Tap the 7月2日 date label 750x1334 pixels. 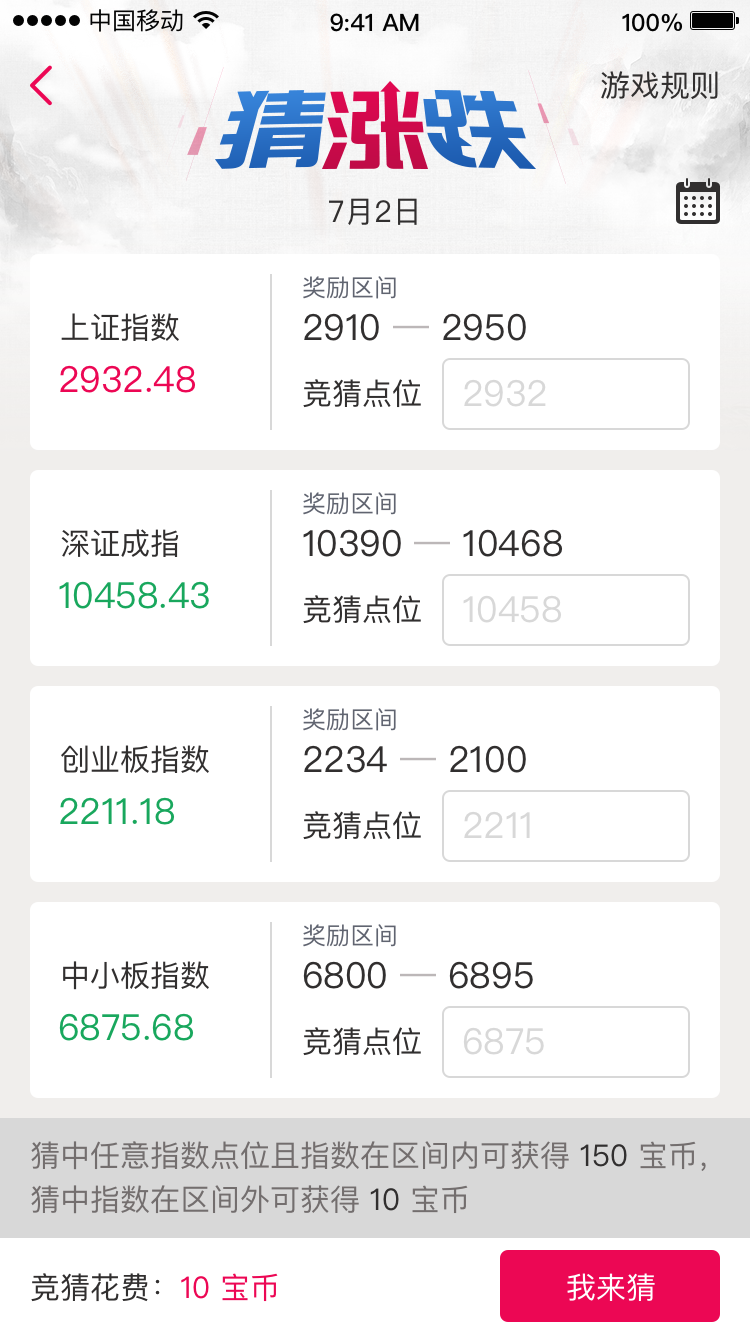(374, 212)
